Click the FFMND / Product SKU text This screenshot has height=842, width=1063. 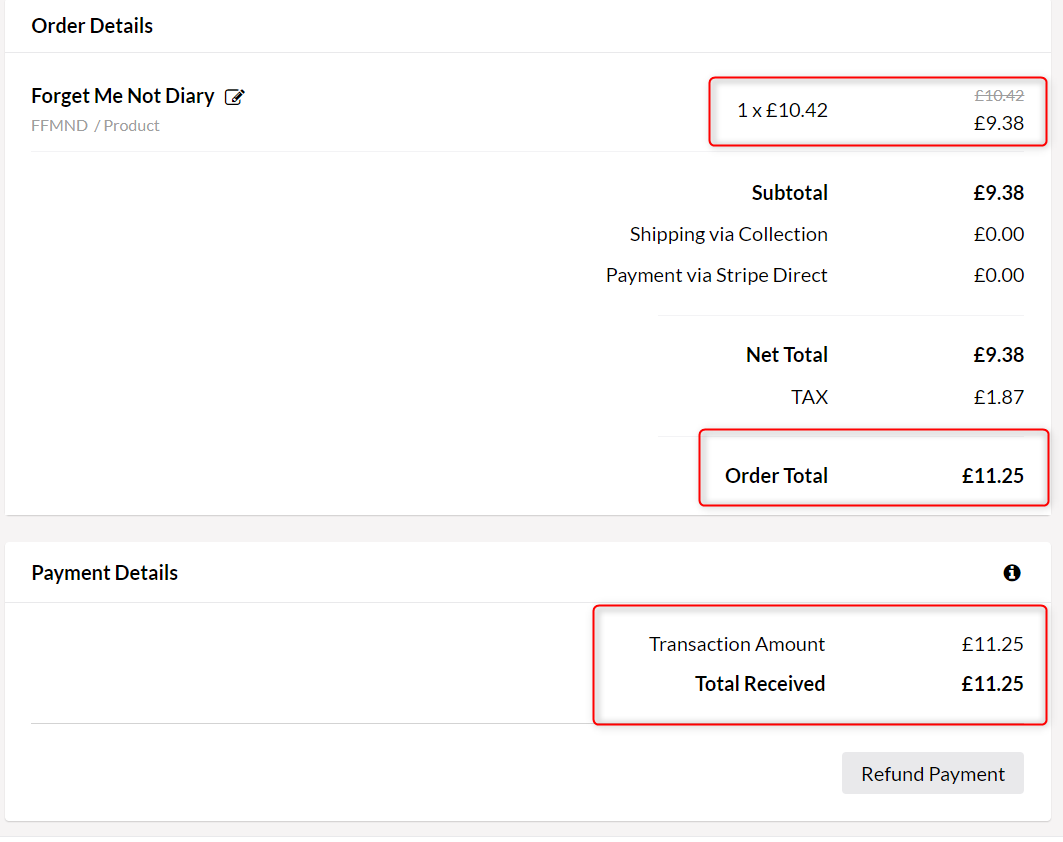click(x=95, y=126)
